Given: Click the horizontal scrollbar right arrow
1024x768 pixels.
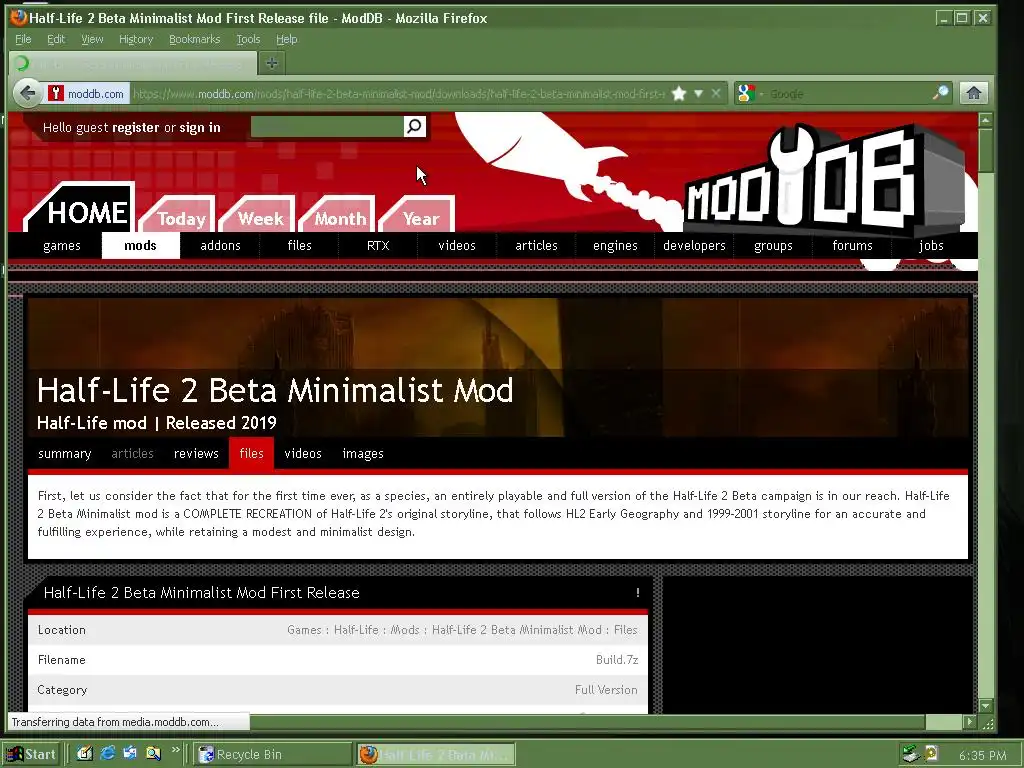Looking at the screenshot, I should click(x=970, y=722).
